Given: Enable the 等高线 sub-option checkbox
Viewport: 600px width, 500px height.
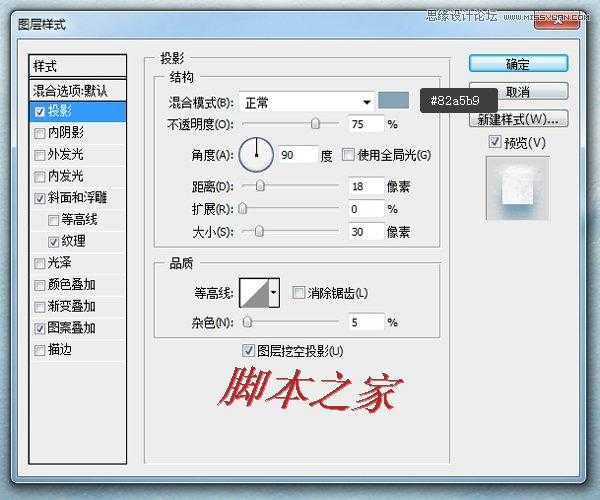Looking at the screenshot, I should (54, 220).
